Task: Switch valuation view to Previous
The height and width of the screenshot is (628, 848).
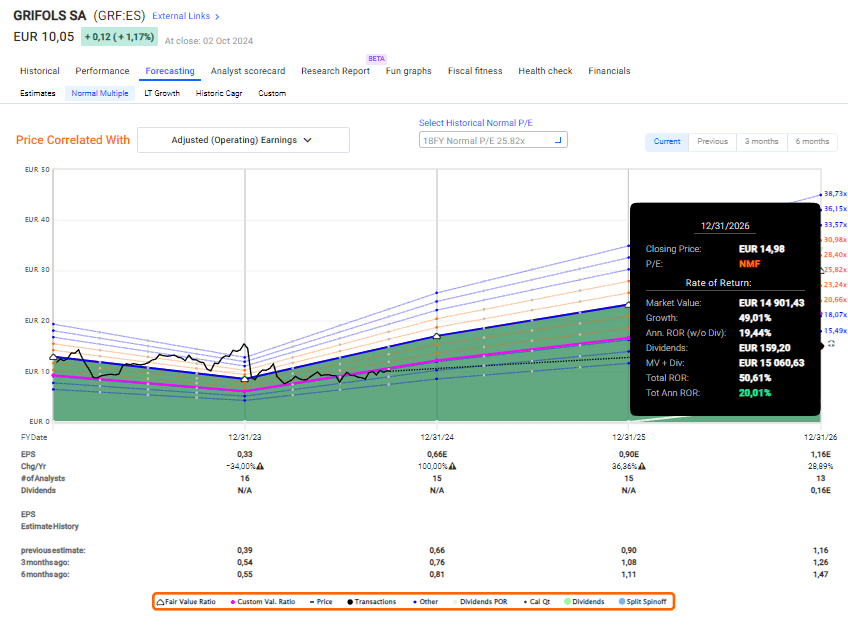Action: pyautogui.click(x=712, y=141)
